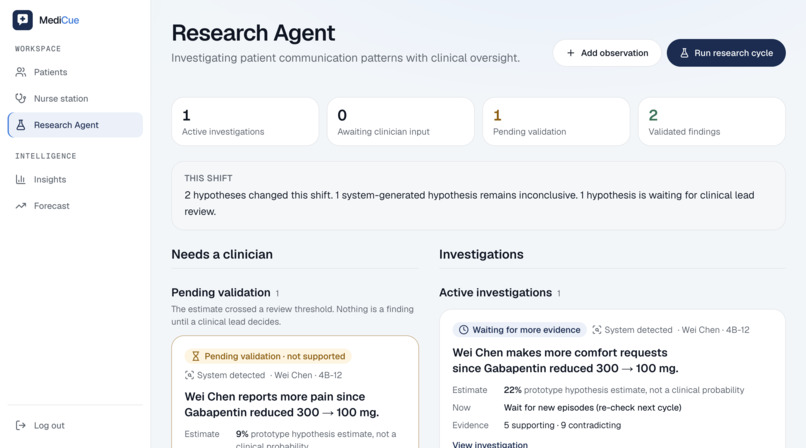Image resolution: width=806 pixels, height=448 pixels.
Task: Click the MediCue logo icon
Action: [x=23, y=20]
